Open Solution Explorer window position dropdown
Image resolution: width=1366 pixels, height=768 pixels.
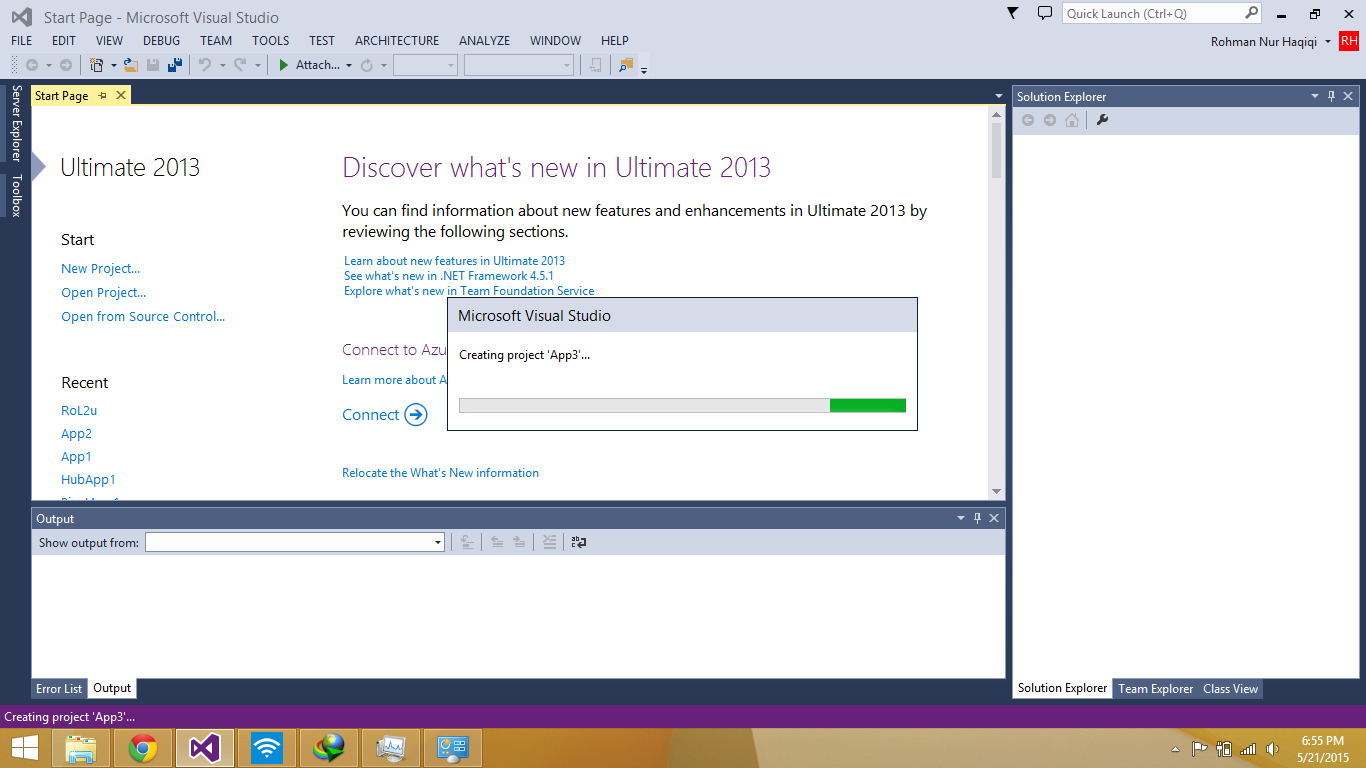point(1315,96)
